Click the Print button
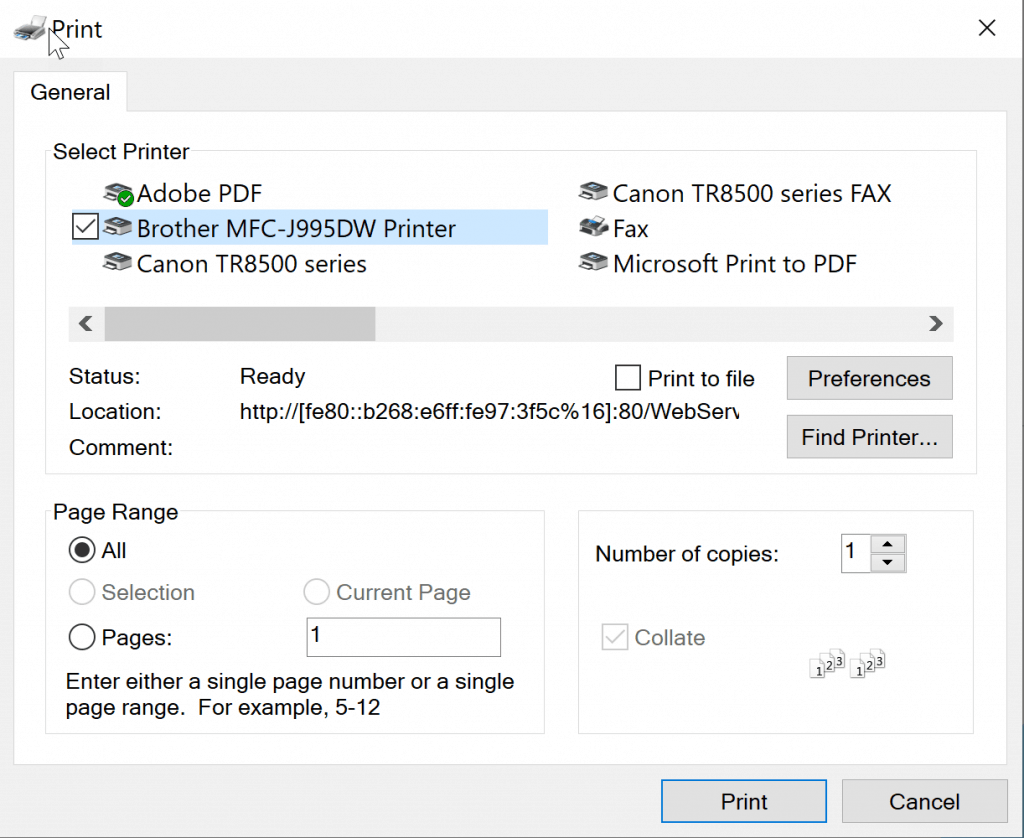This screenshot has height=838, width=1024. [x=744, y=801]
